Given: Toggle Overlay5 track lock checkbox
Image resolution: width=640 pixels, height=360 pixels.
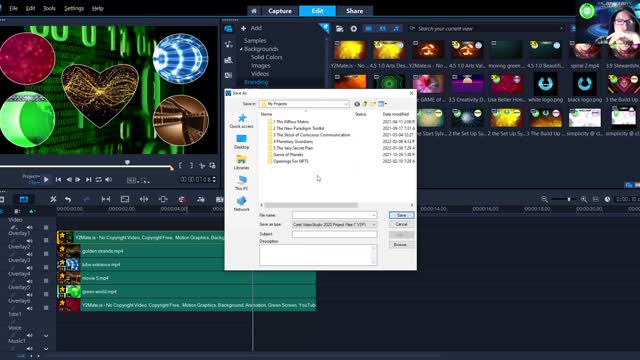Looking at the screenshot, I should [46, 294].
